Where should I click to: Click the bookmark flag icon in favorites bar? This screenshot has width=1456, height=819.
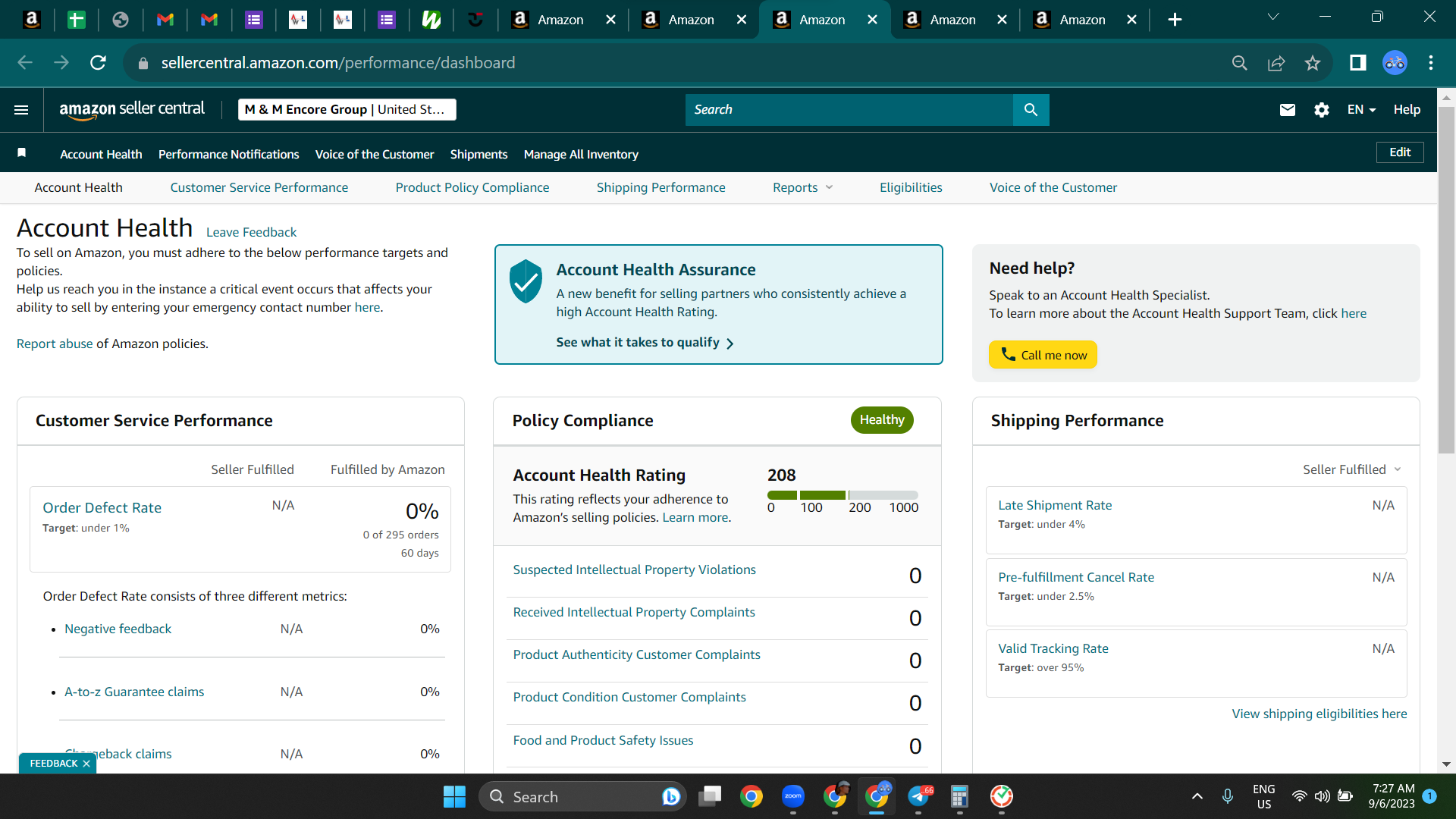(22, 153)
